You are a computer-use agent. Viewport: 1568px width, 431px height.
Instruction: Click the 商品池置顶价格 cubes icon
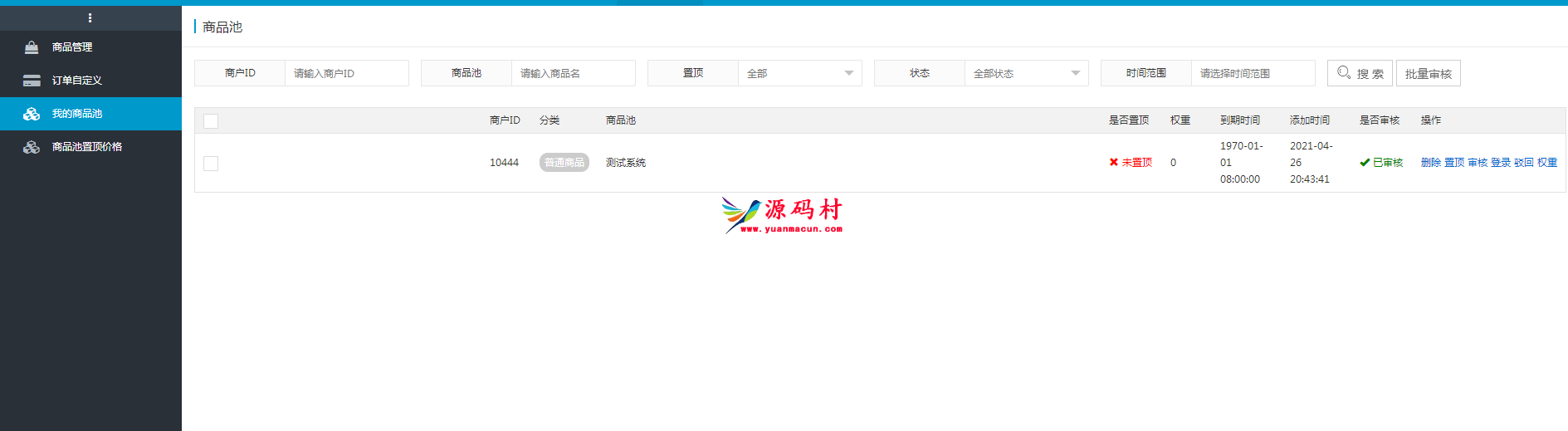[x=32, y=147]
